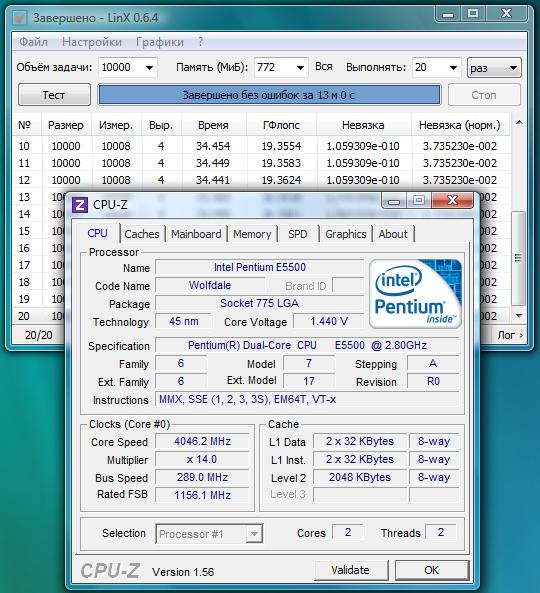Click the Стоп button in LinX
This screenshot has width=540, height=593.
click(x=484, y=95)
